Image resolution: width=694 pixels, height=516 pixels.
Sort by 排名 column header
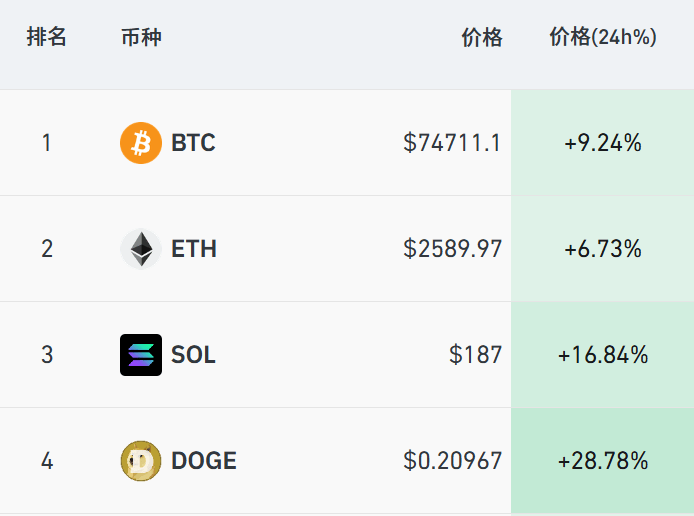(46, 37)
